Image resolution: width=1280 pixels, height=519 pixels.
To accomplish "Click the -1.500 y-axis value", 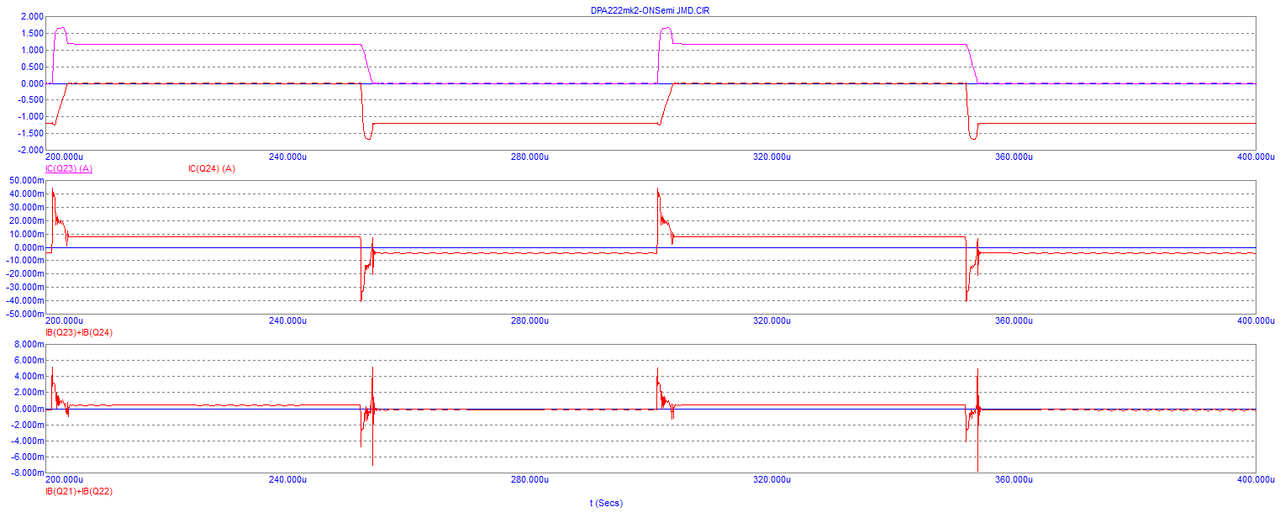I will click(x=29, y=134).
